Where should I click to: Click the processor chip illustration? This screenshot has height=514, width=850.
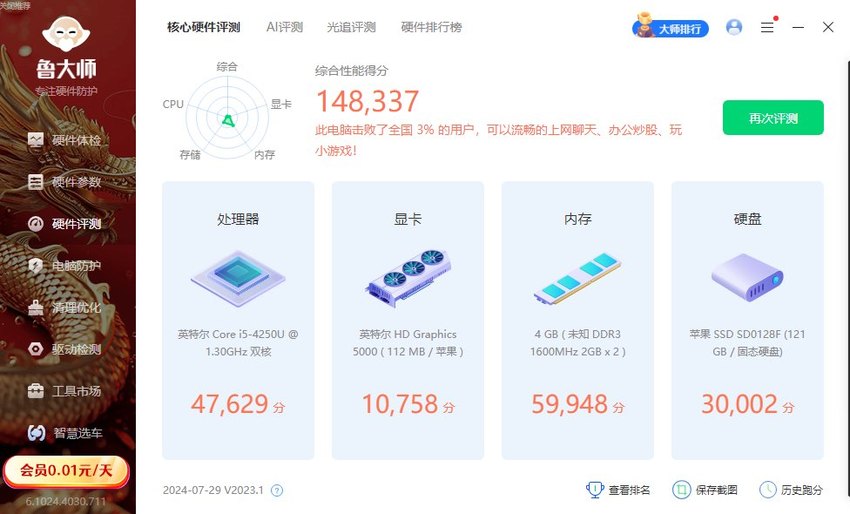click(238, 278)
